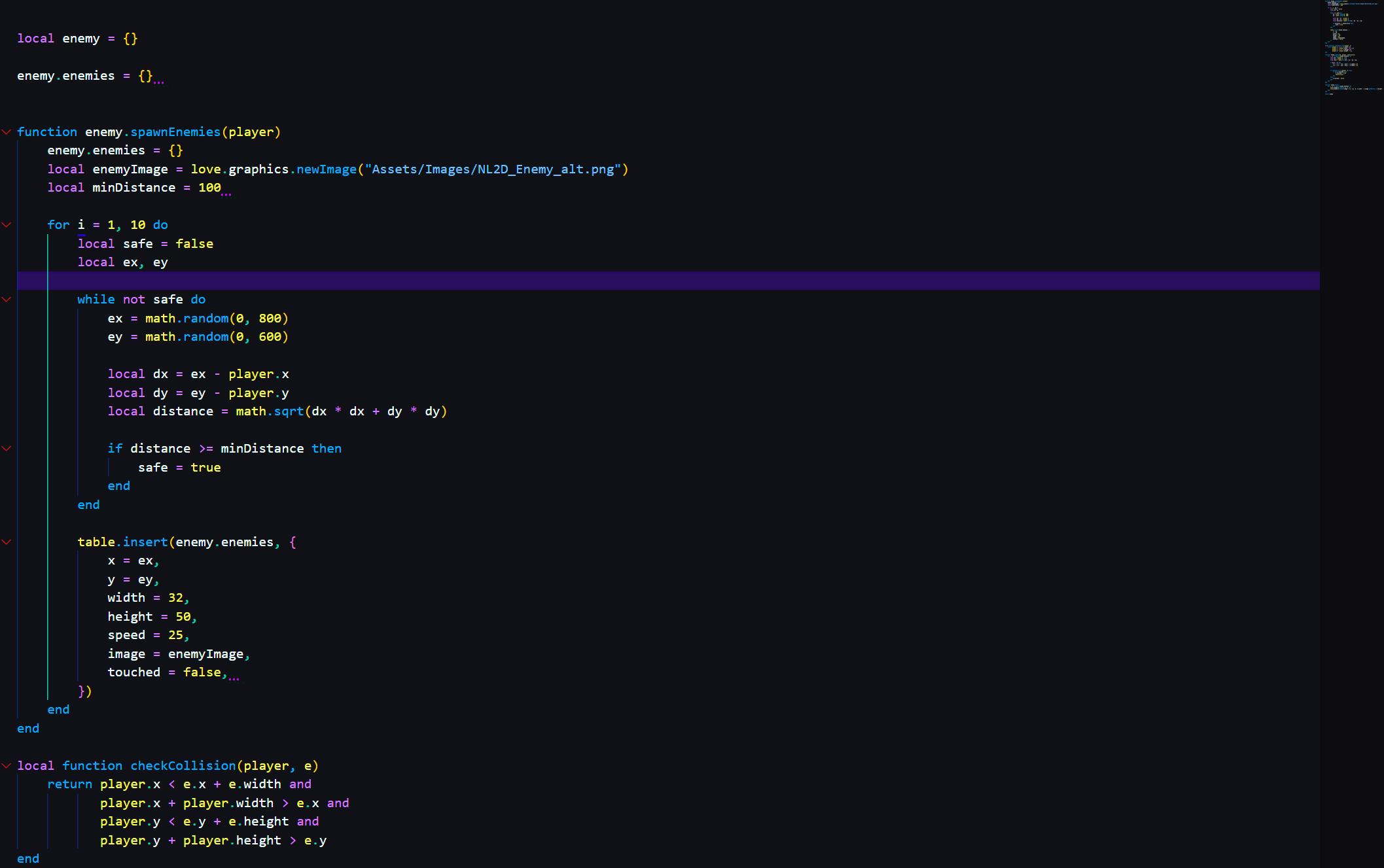Image resolution: width=1384 pixels, height=868 pixels.
Task: Click the 'end' closing the for loop
Action: [x=58, y=710]
